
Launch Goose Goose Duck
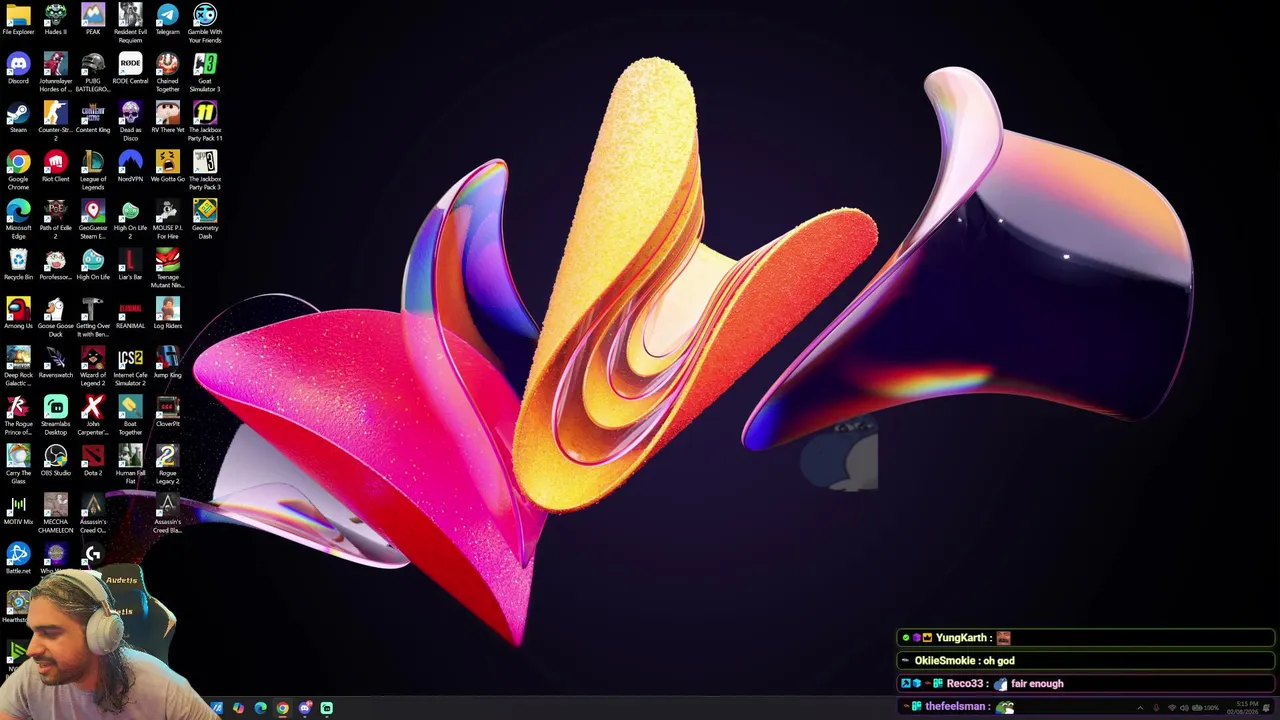(x=55, y=318)
